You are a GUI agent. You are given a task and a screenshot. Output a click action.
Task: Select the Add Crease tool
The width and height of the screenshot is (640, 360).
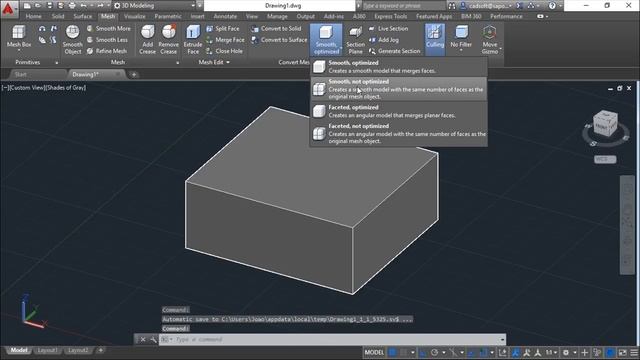click(147, 40)
